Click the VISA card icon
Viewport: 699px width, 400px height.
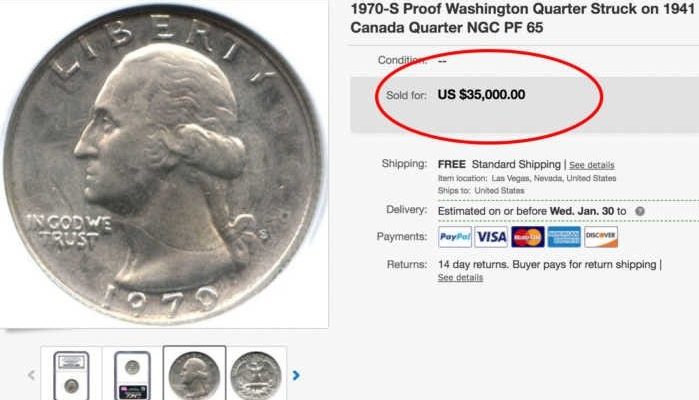491,237
